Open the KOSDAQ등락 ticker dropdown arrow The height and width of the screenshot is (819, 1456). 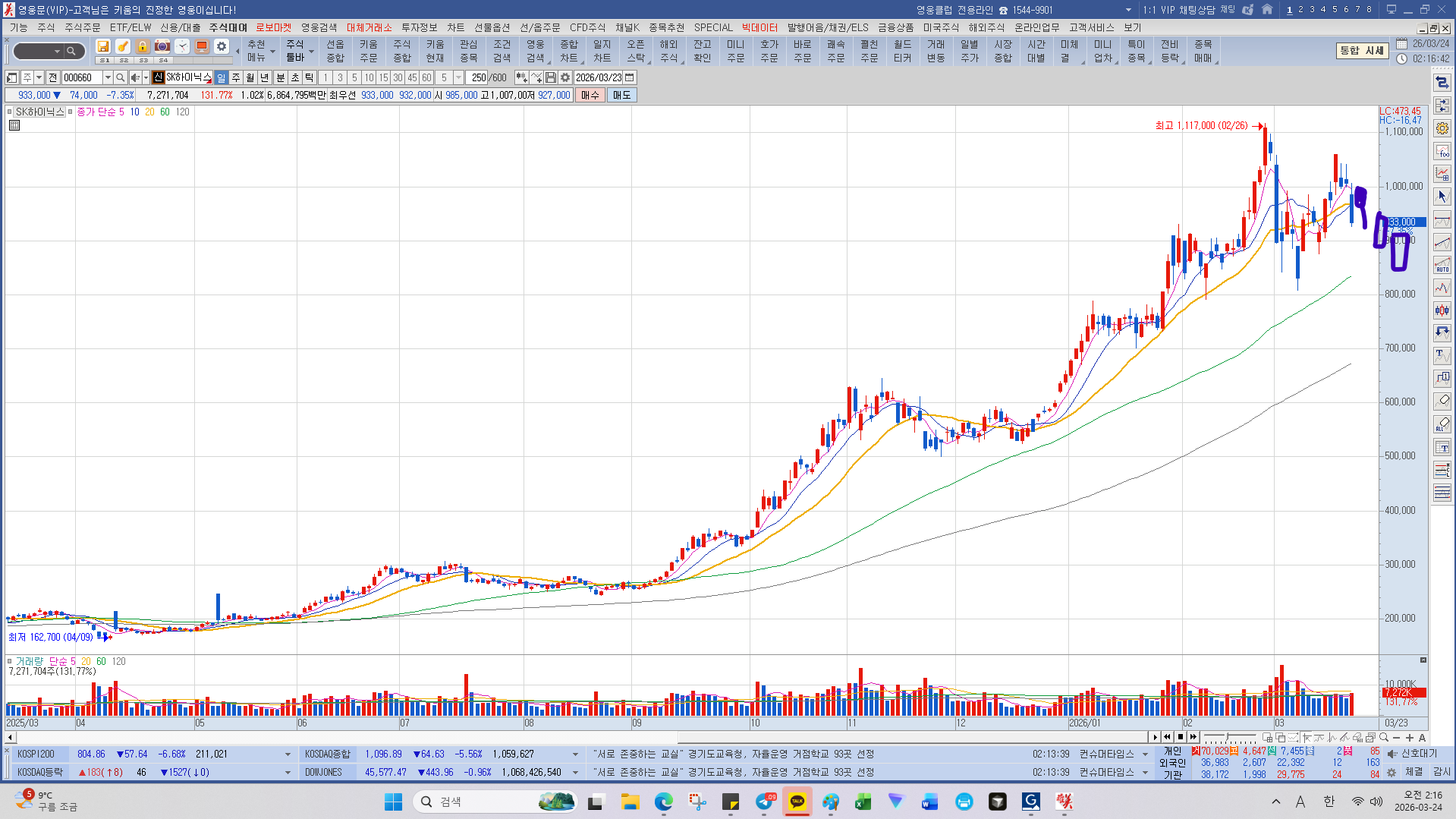coord(288,773)
